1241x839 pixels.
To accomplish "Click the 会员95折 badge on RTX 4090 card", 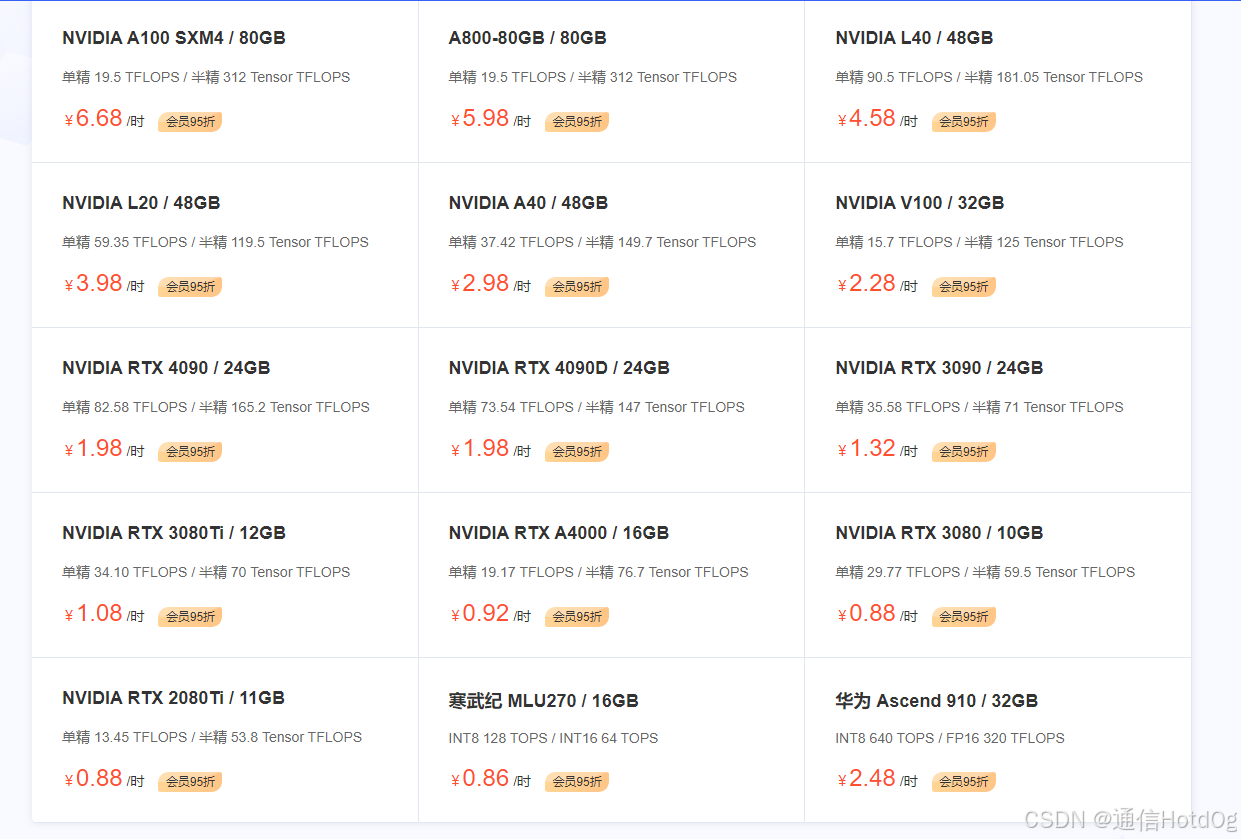I will (x=190, y=452).
